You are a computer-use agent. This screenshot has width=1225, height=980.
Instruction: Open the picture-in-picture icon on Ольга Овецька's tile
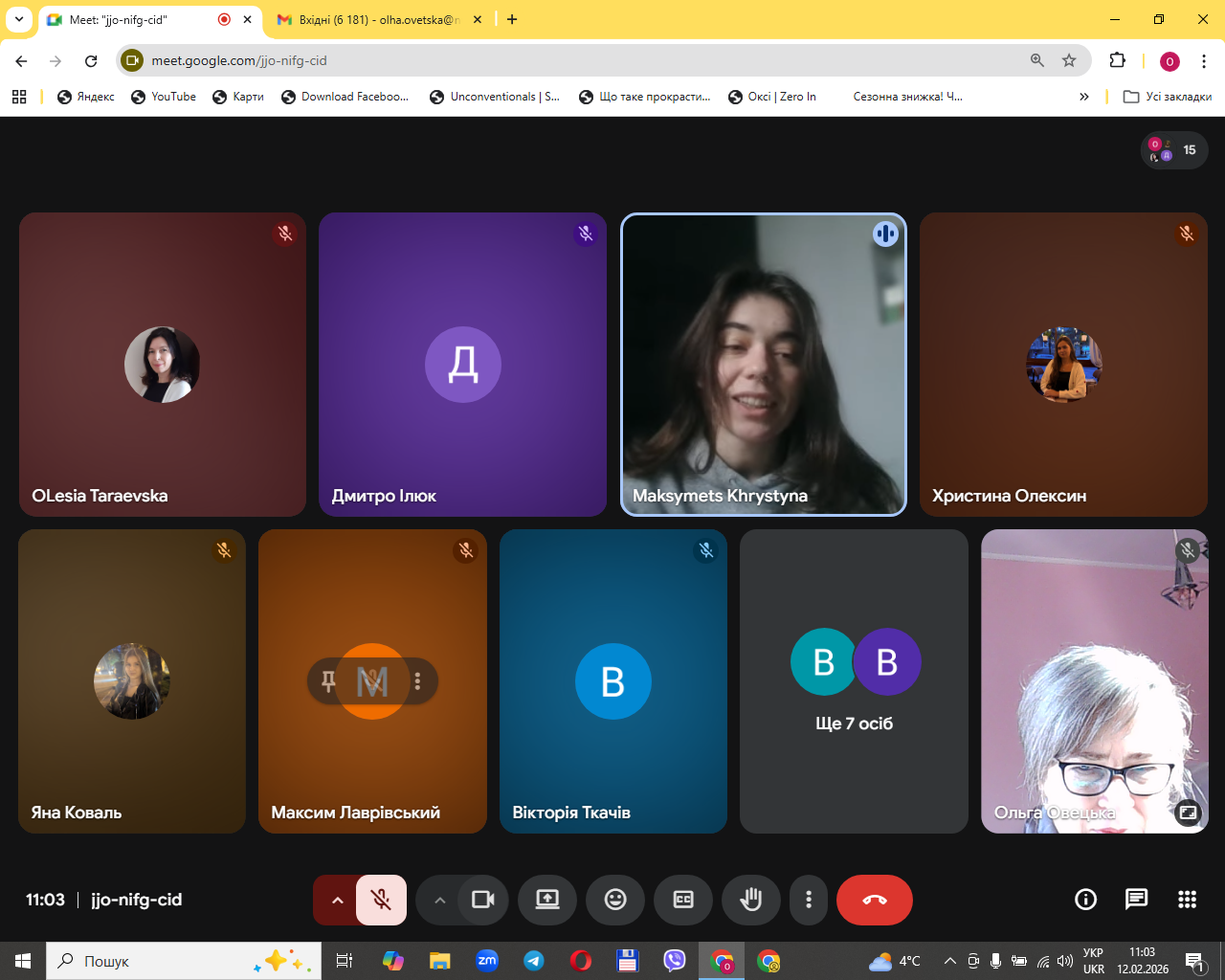1187,813
